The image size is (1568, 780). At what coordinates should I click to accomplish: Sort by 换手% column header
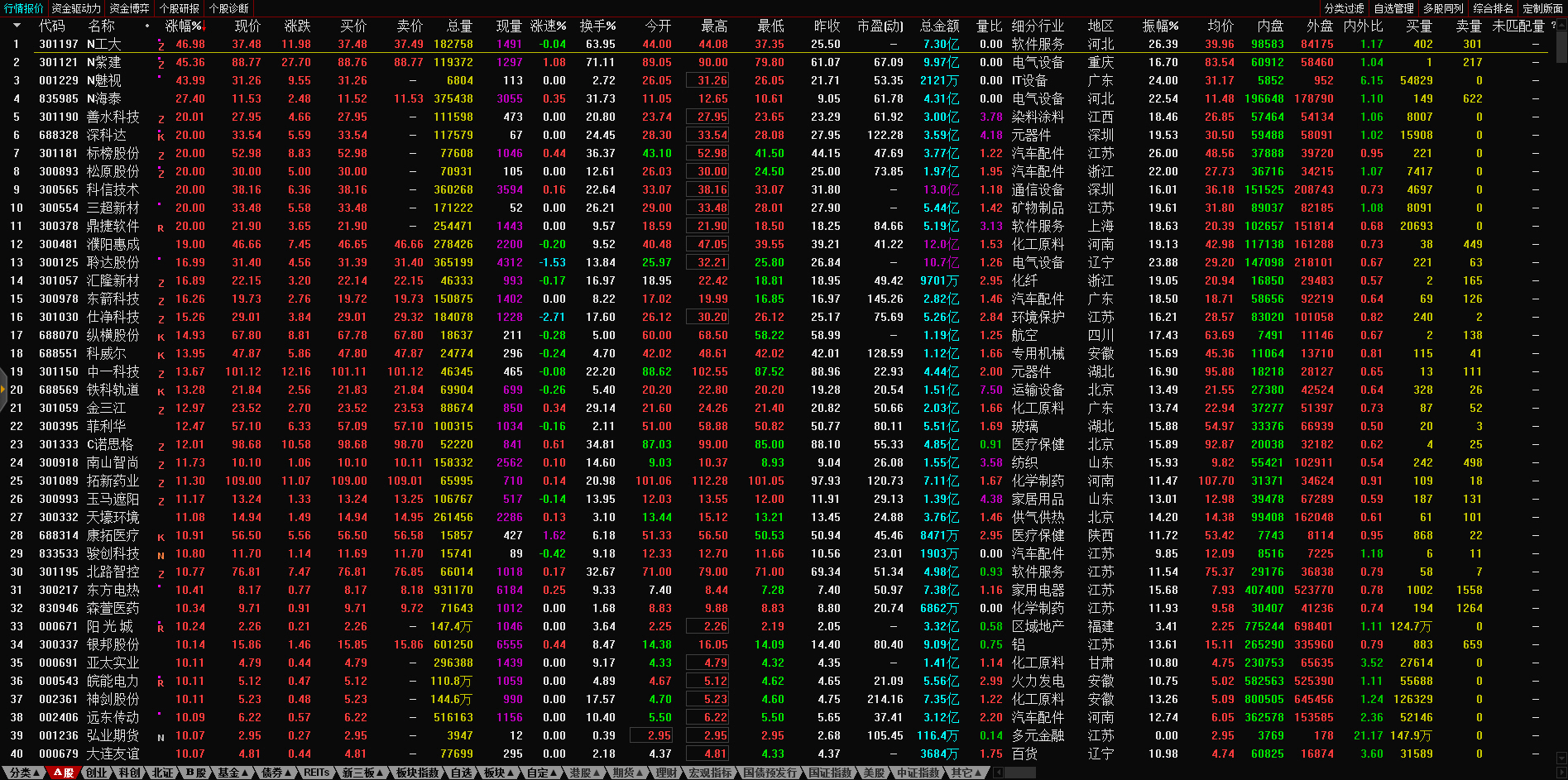[597, 26]
